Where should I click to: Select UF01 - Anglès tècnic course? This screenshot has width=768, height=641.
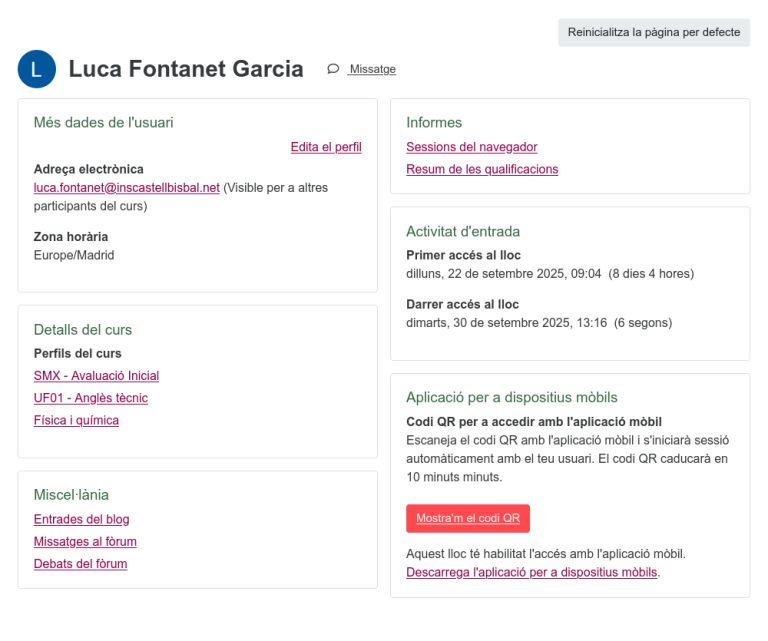[x=90, y=398]
